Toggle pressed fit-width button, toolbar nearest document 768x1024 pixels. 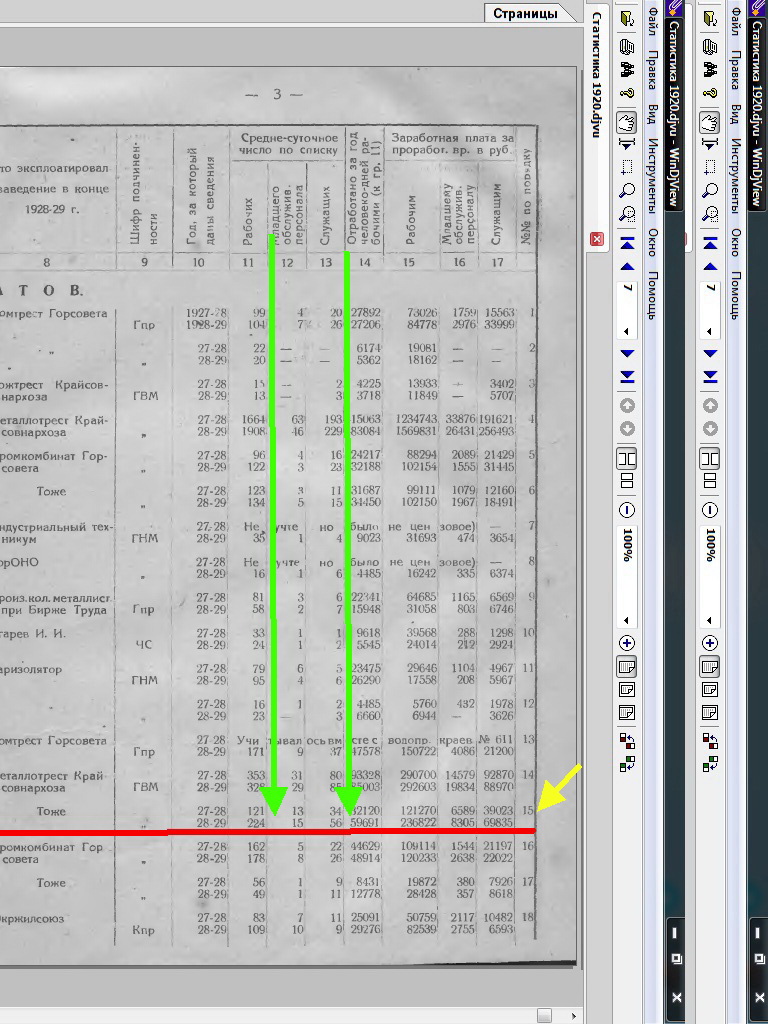627,665
